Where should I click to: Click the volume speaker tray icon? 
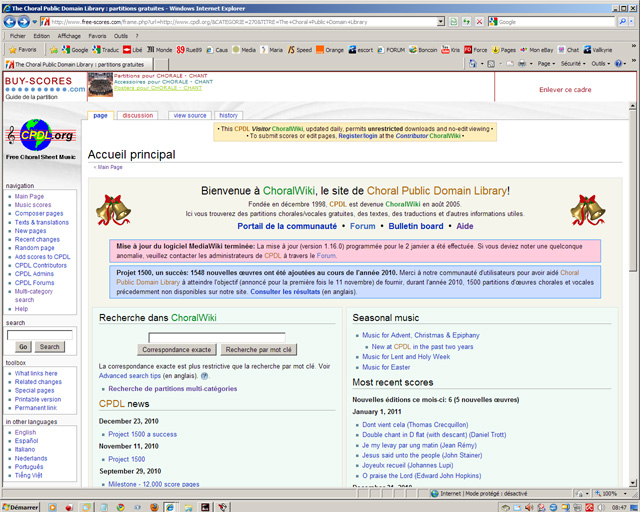click(x=529, y=508)
